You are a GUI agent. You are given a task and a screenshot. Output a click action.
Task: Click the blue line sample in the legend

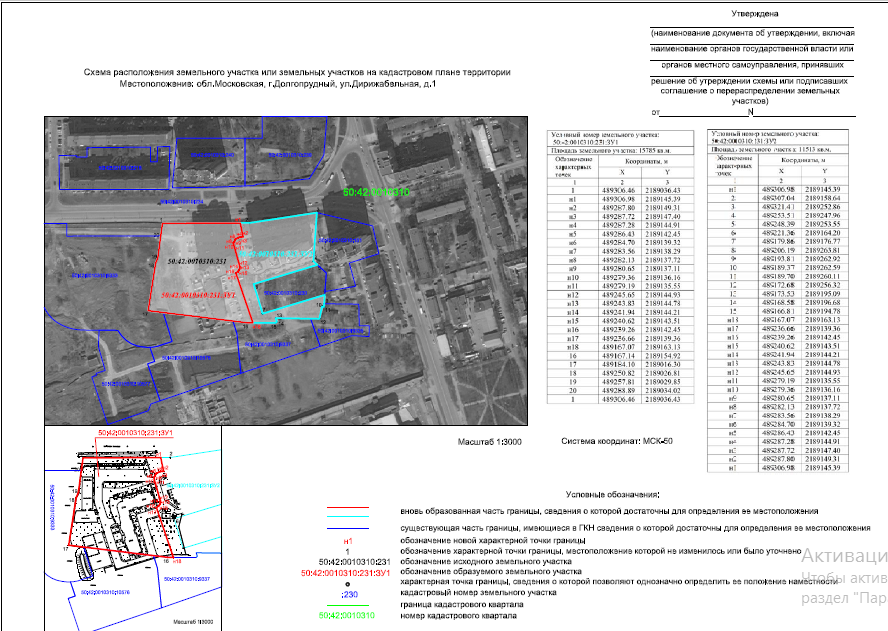click(348, 528)
